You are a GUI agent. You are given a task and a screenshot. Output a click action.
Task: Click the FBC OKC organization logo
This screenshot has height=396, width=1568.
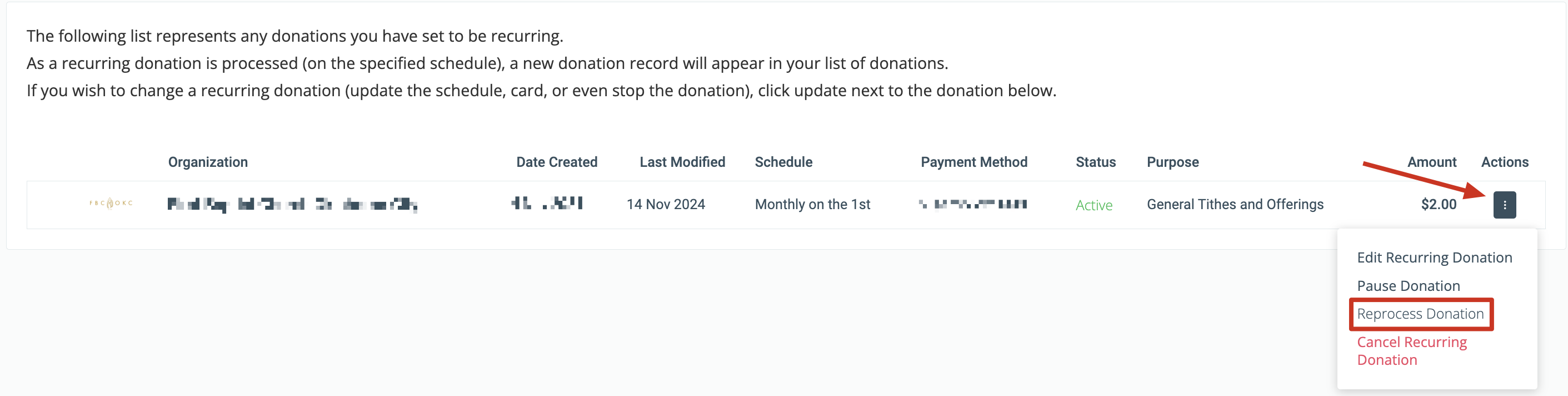(x=110, y=204)
